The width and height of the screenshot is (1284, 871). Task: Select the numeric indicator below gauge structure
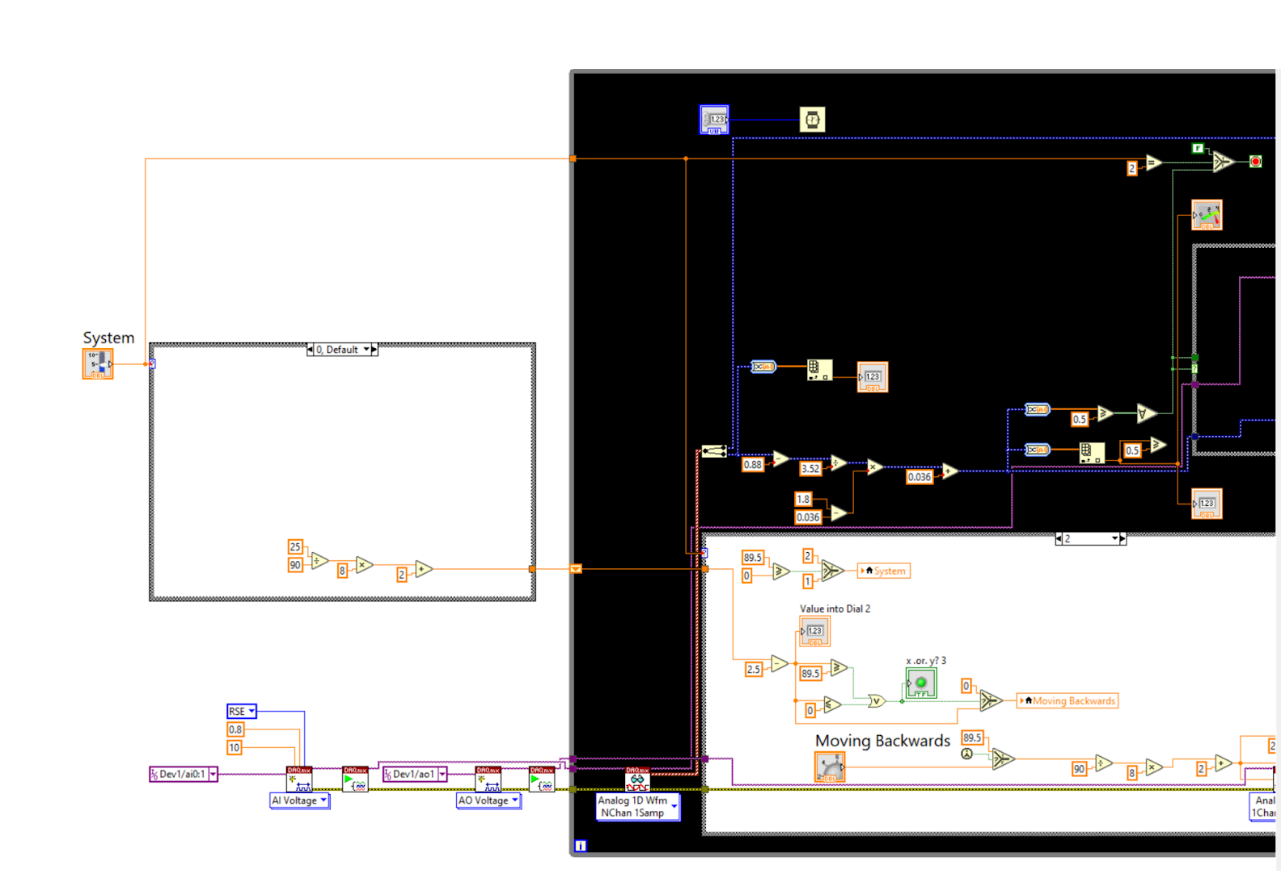click(1207, 503)
